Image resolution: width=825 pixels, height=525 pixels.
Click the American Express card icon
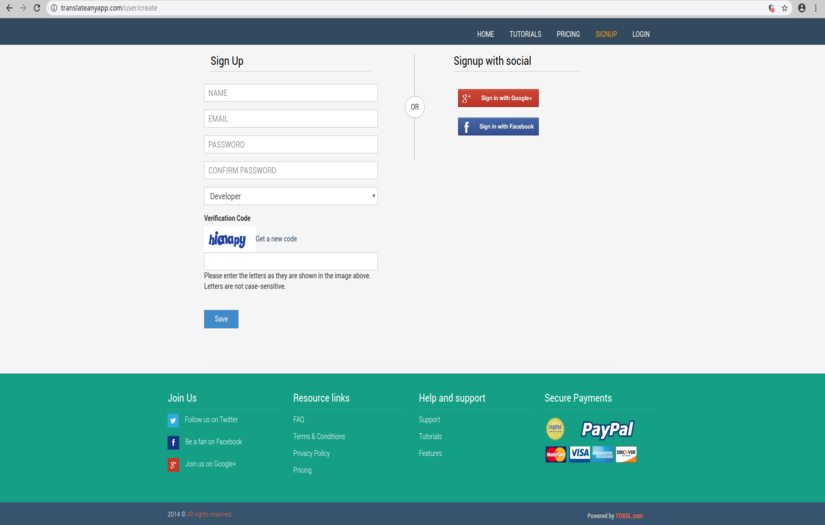pos(602,453)
